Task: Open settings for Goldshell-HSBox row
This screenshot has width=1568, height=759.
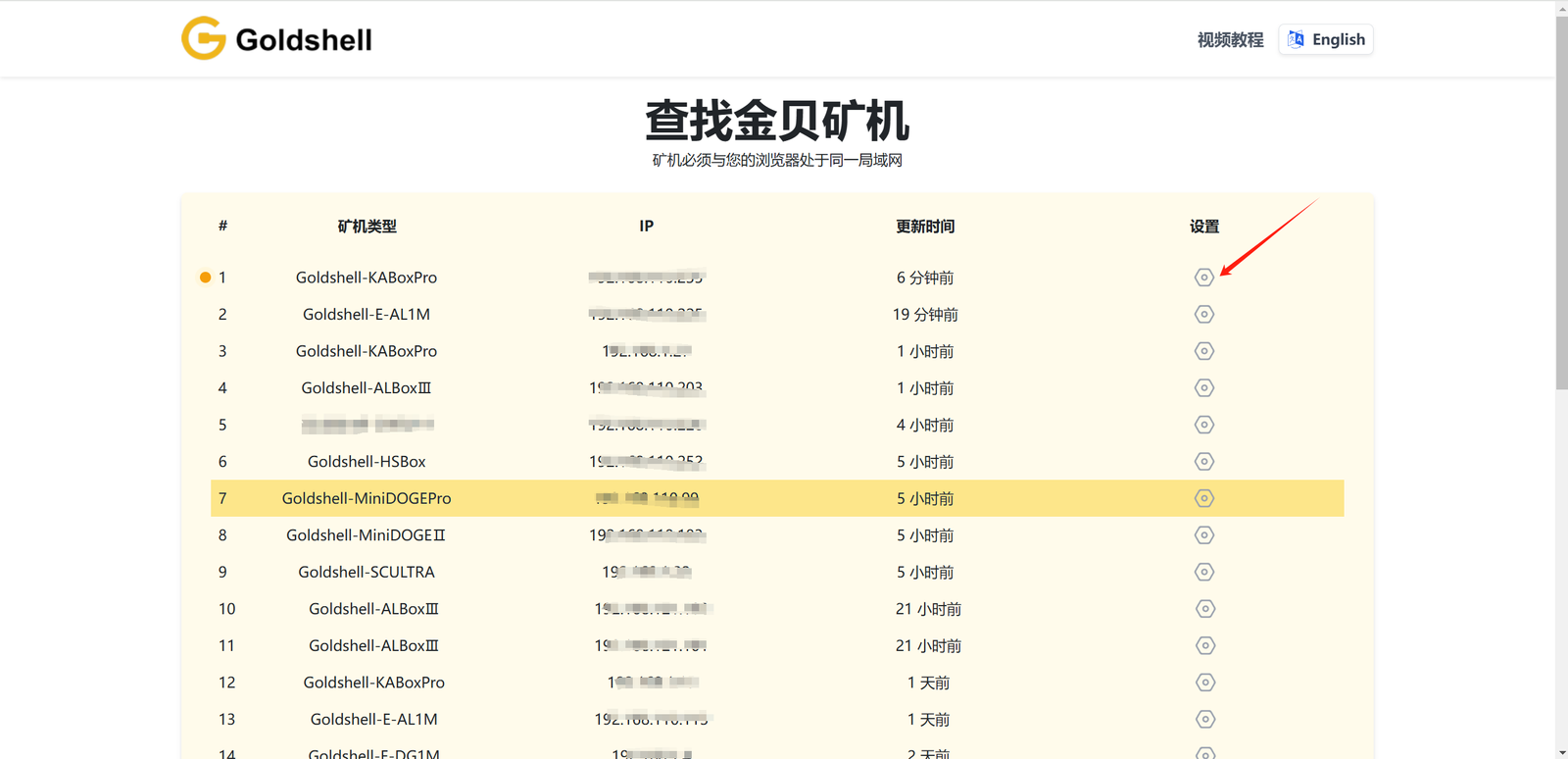Action: point(1204,462)
